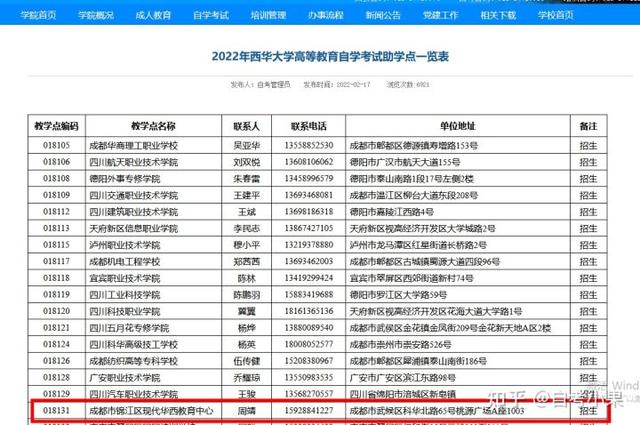Click the 联系人 column header
This screenshot has height=425, width=640.
pyautogui.click(x=247, y=127)
